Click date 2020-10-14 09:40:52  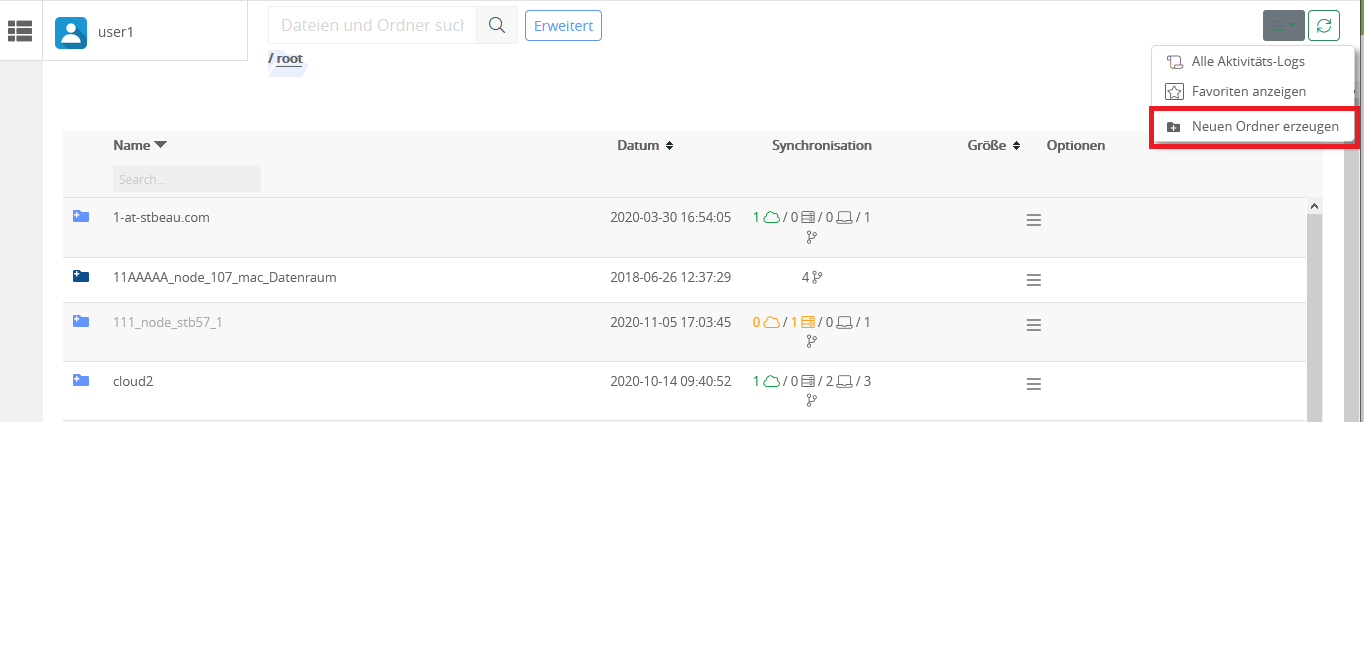coord(671,381)
